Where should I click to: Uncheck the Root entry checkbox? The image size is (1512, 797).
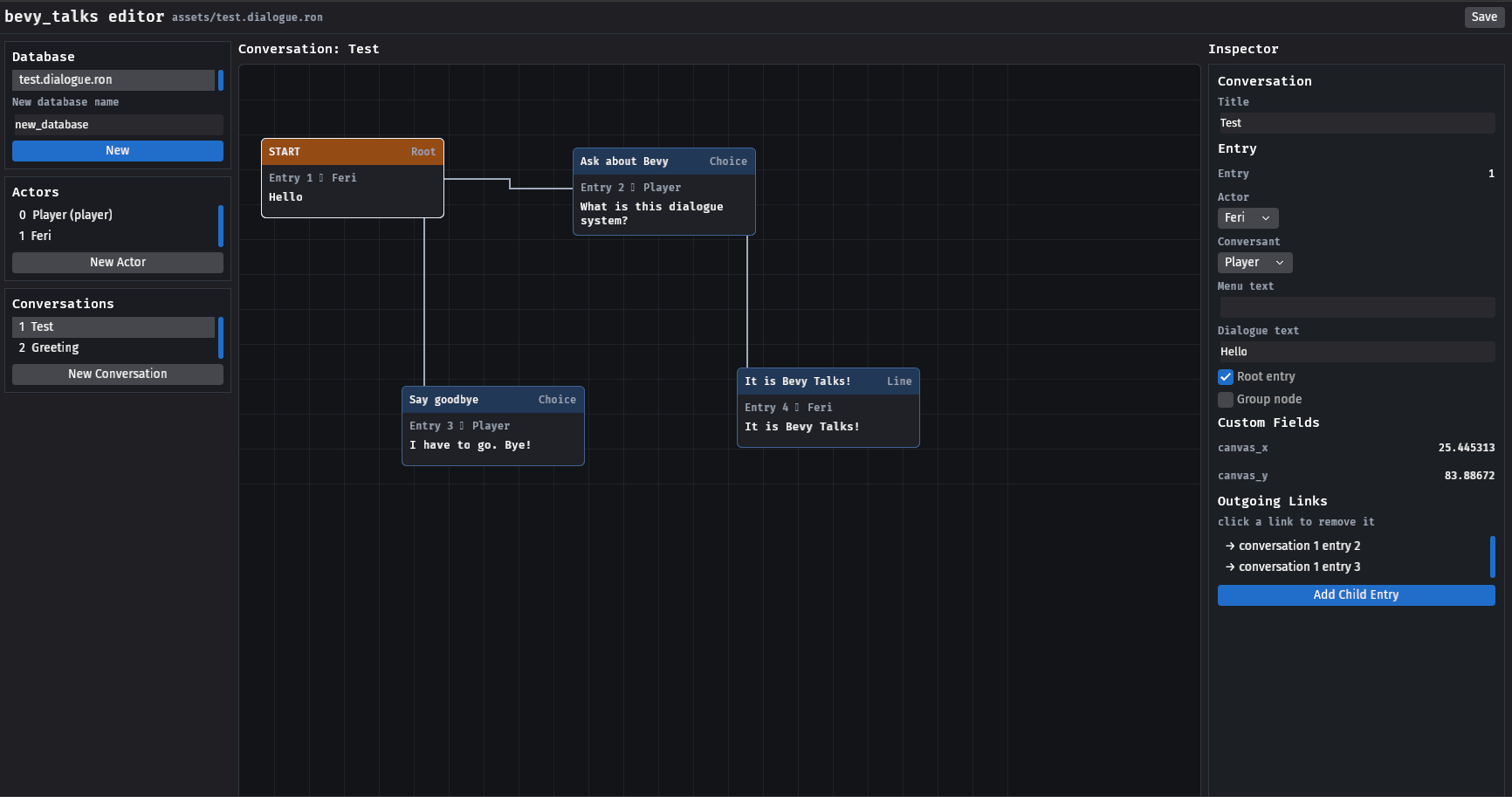click(x=1226, y=377)
